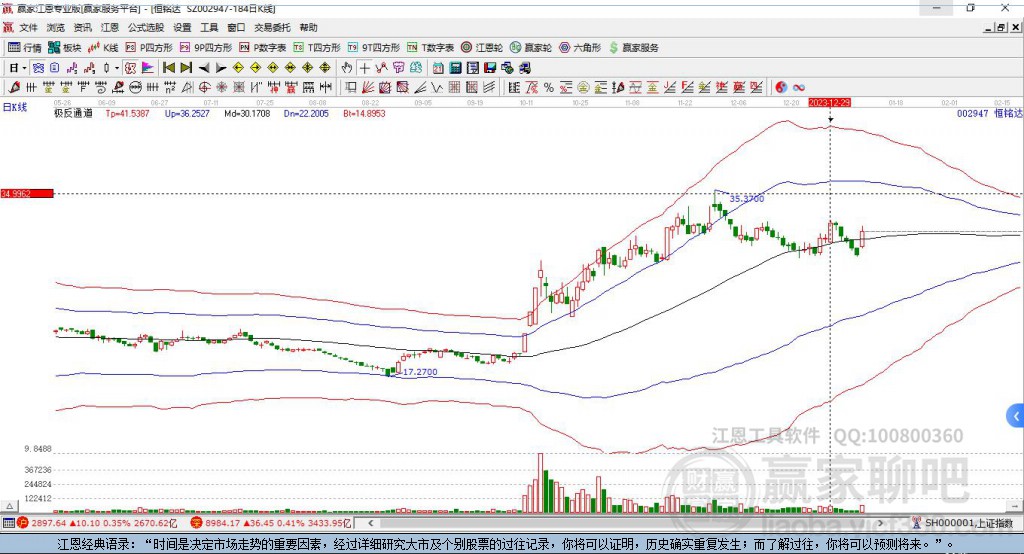
Task: Click the red-blue infinity loop icon
Action: click(799, 88)
